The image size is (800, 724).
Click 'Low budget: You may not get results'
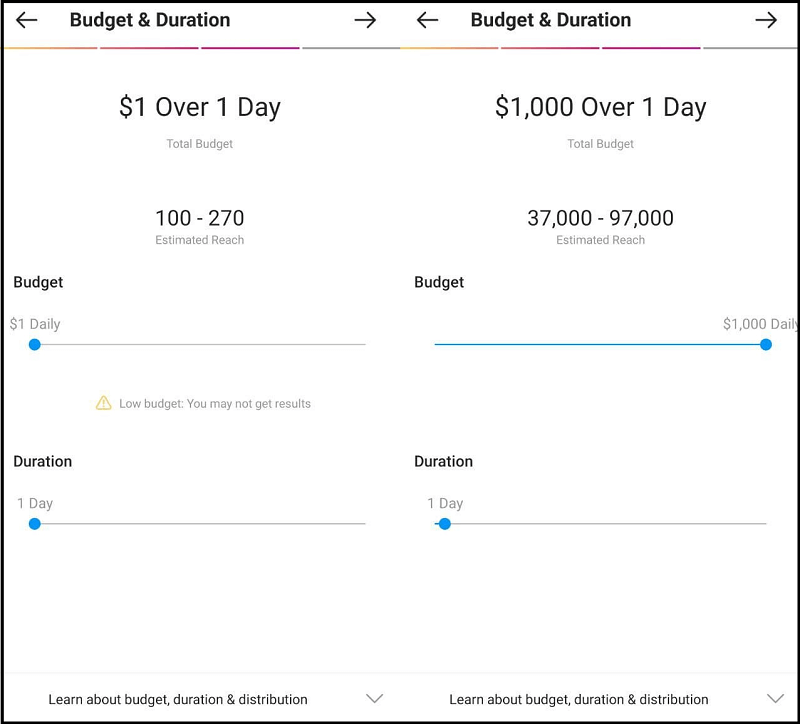click(215, 404)
